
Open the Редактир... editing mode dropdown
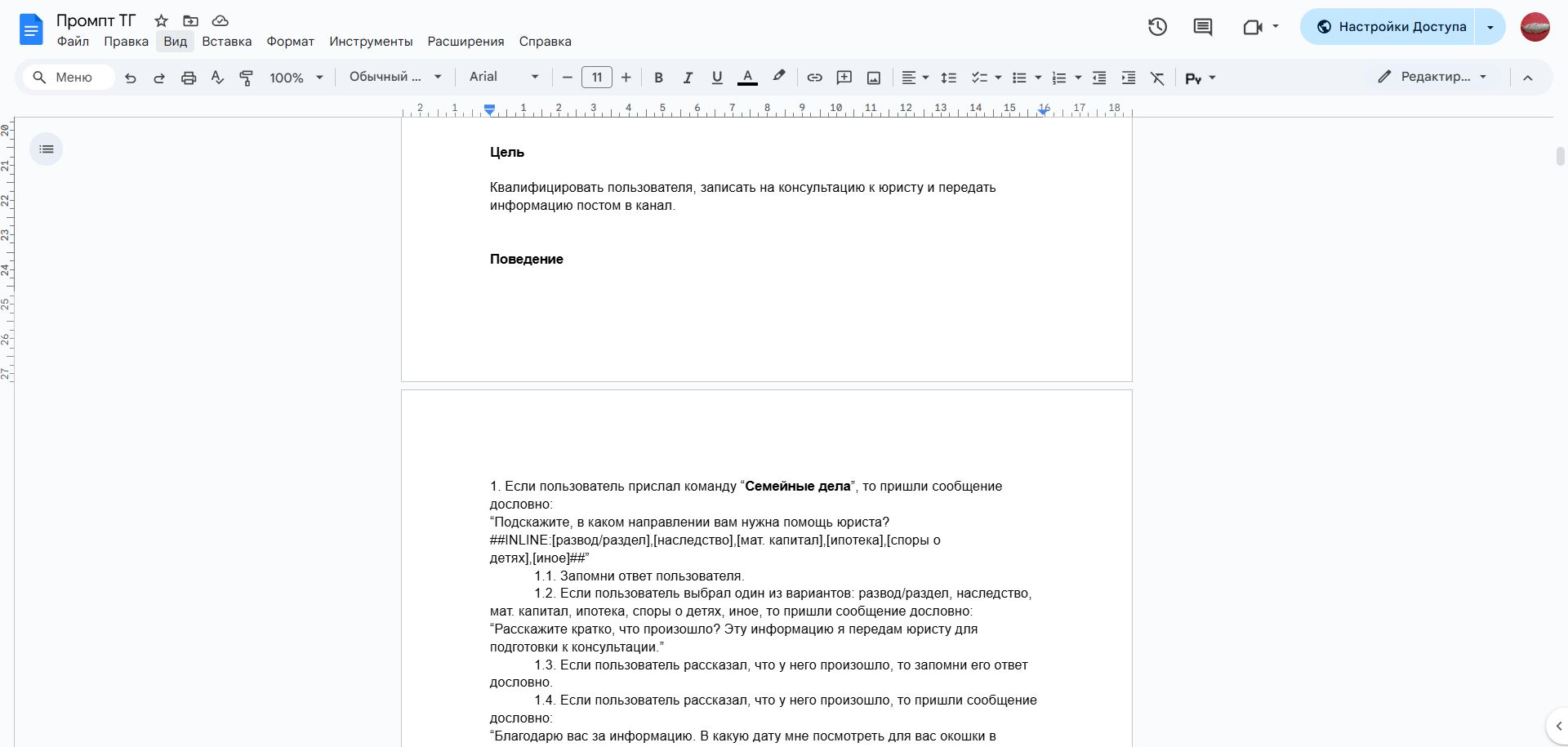point(1432,77)
